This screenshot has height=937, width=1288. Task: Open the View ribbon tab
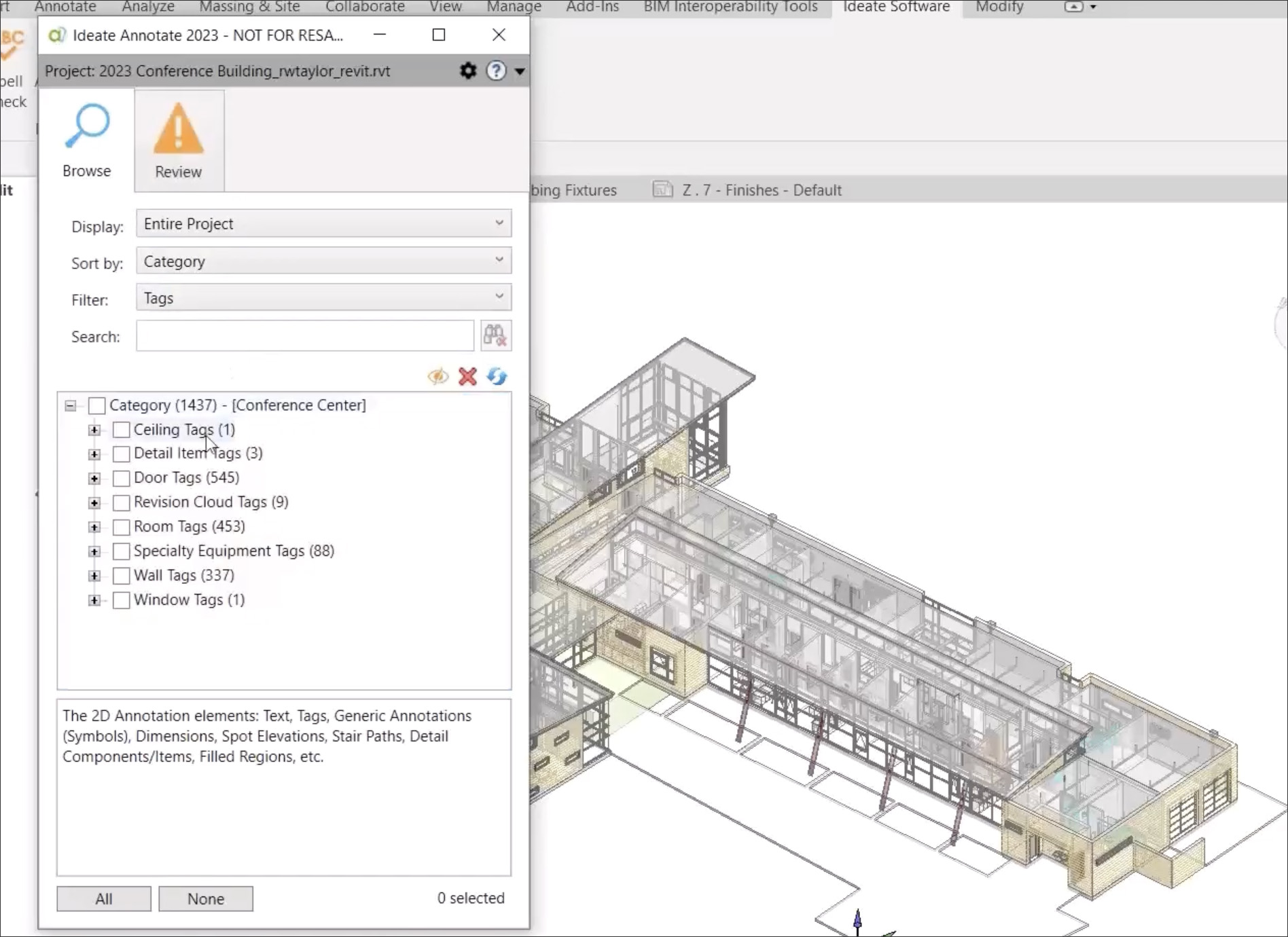coord(446,7)
